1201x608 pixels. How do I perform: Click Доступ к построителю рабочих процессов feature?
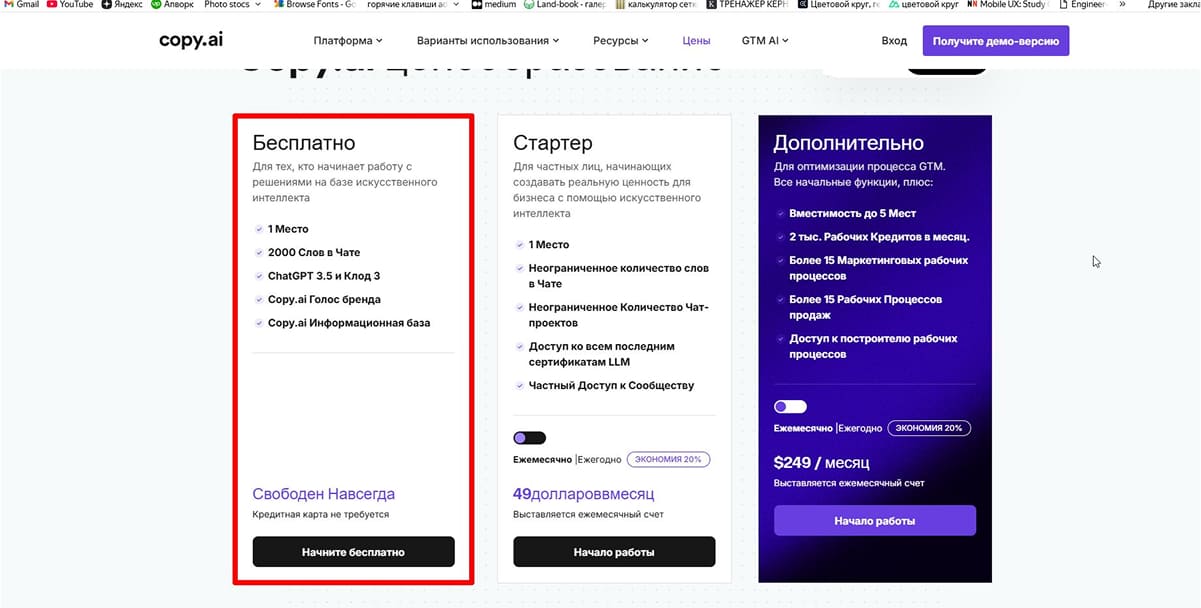[x=873, y=346]
